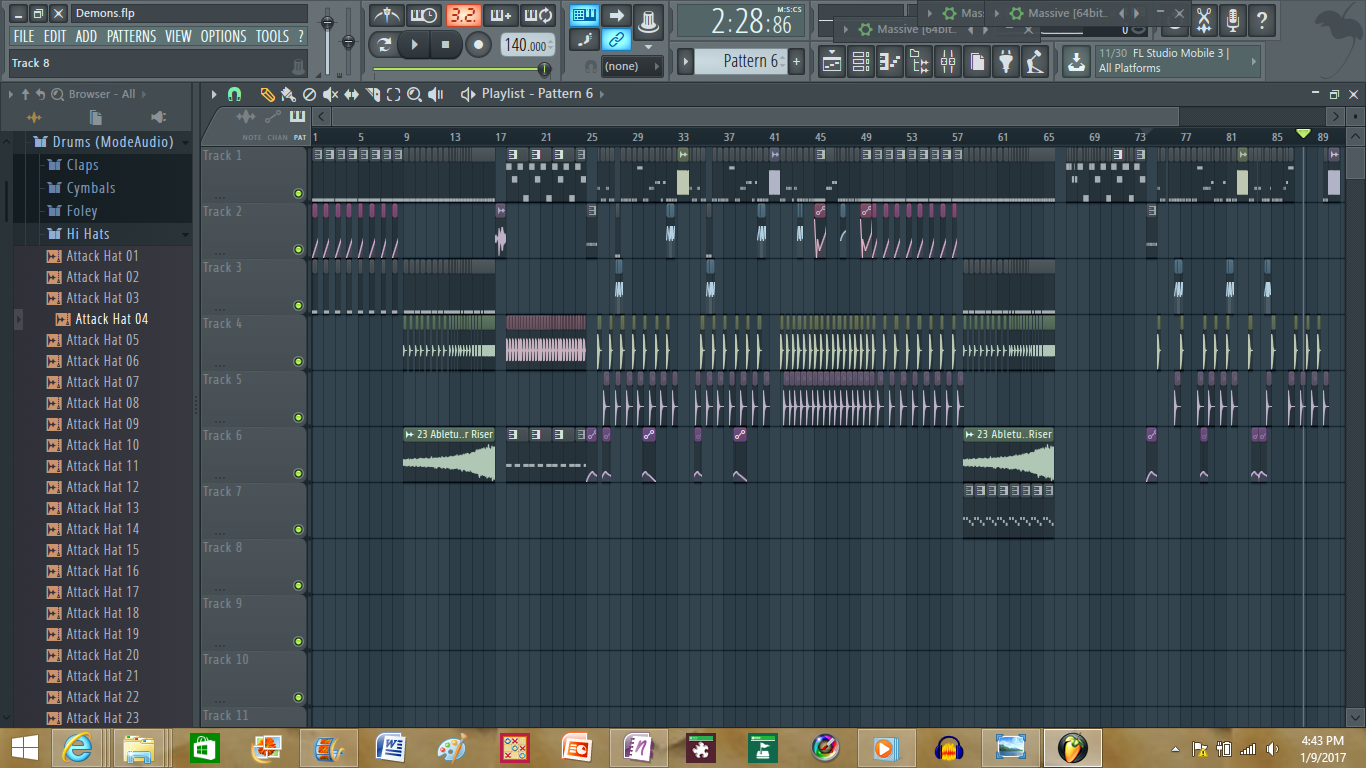Select the Mute tool in playlist toolbar

click(330, 94)
